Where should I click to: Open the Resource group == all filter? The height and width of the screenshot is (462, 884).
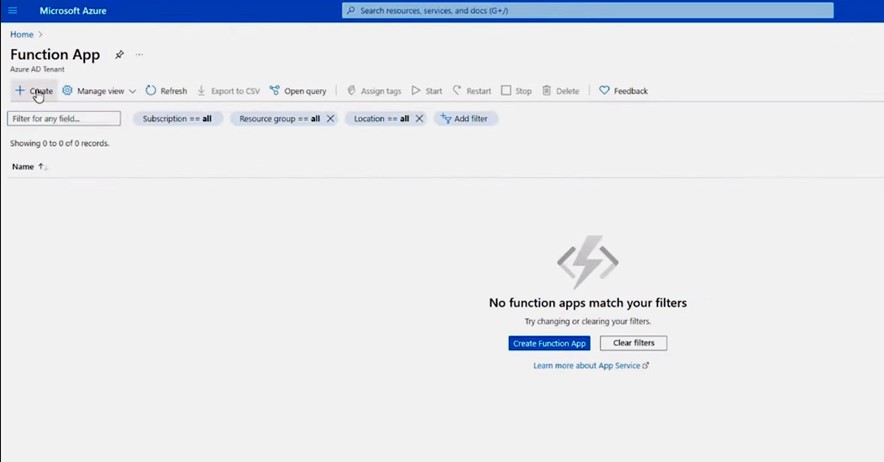coord(279,118)
